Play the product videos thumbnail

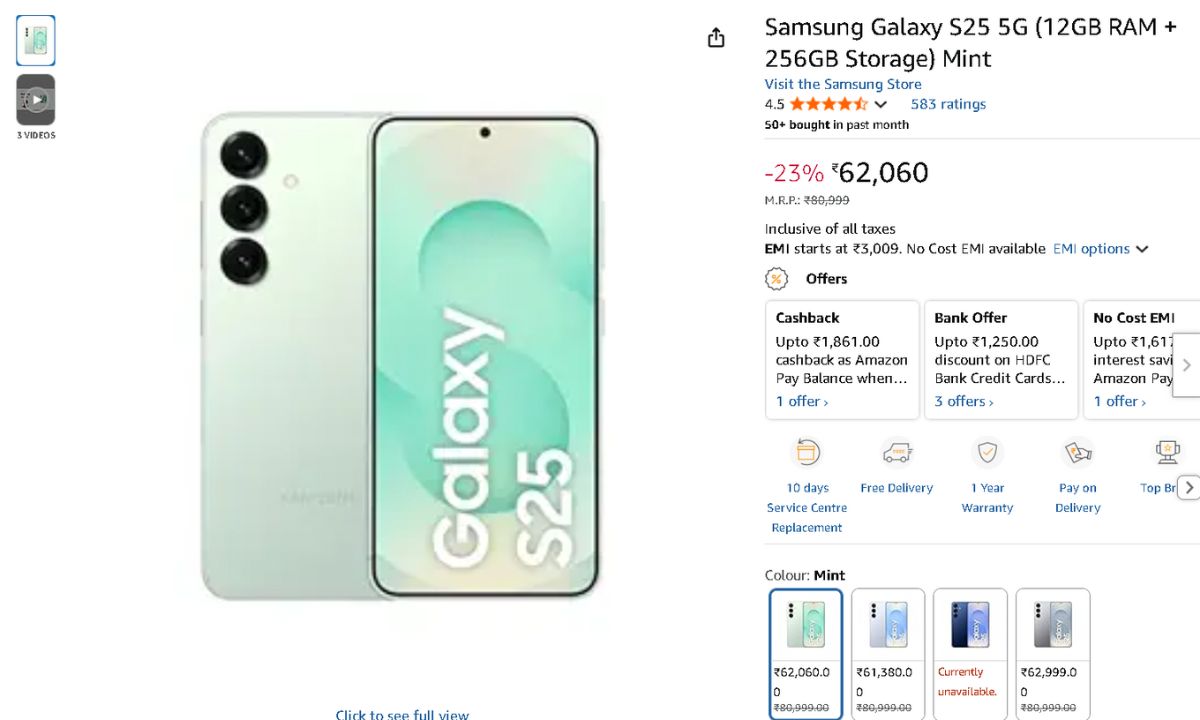pos(36,99)
